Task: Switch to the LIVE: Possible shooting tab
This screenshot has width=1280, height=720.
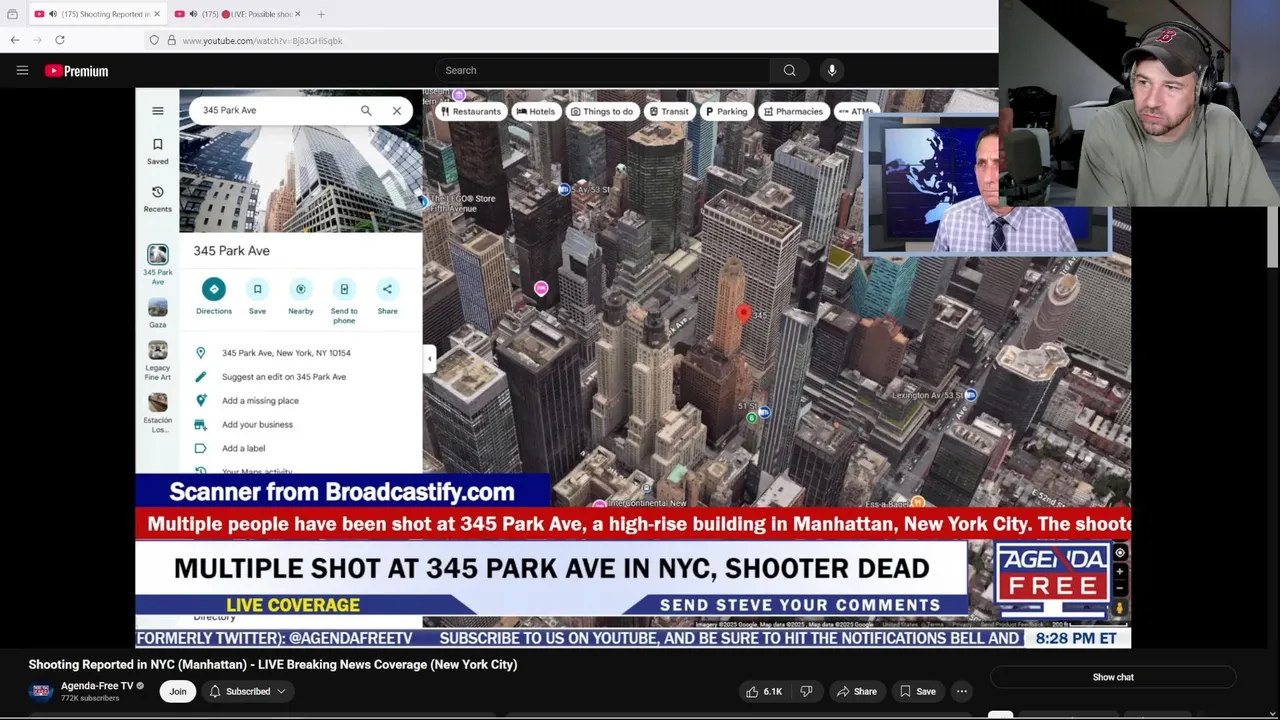Action: [x=238, y=14]
